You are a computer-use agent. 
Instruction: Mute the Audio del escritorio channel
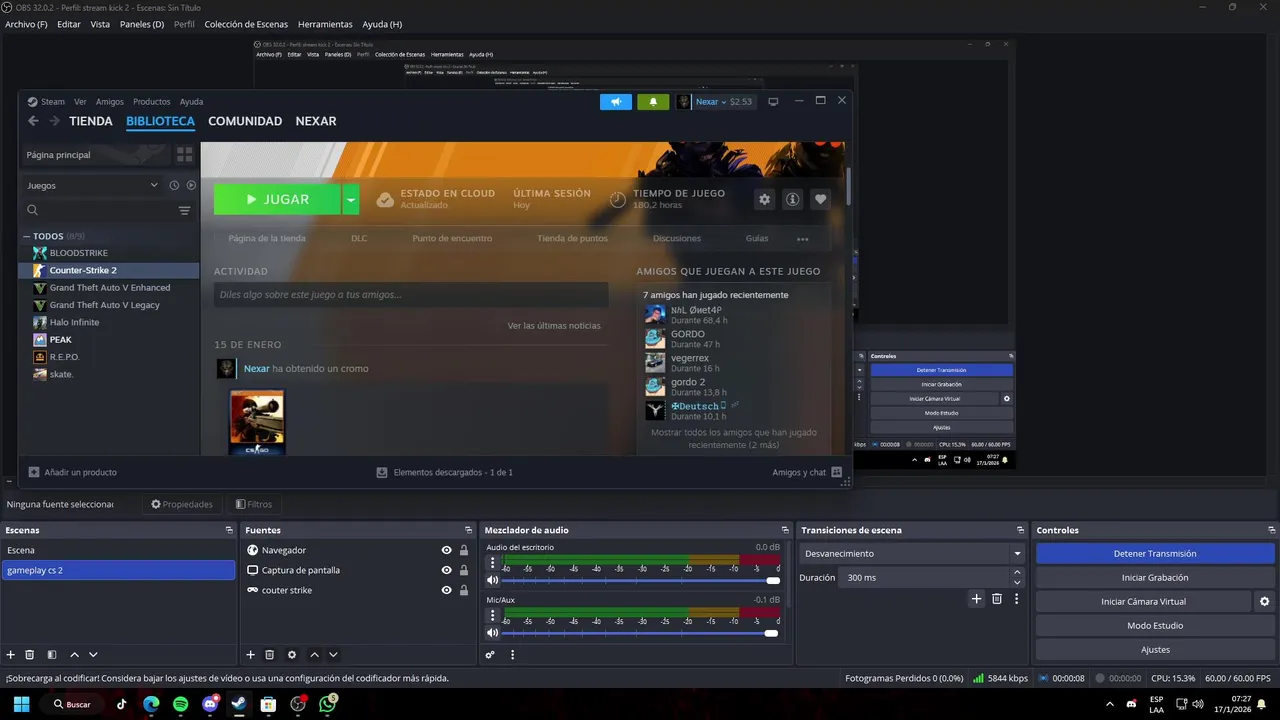(x=492, y=580)
